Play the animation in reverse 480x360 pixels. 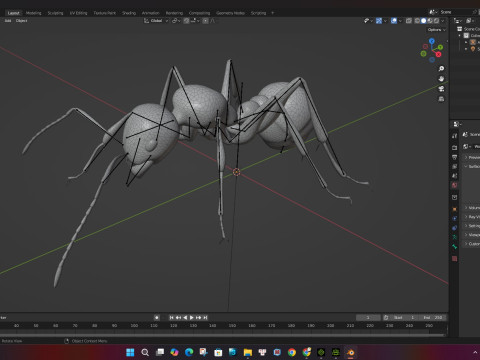point(185,318)
